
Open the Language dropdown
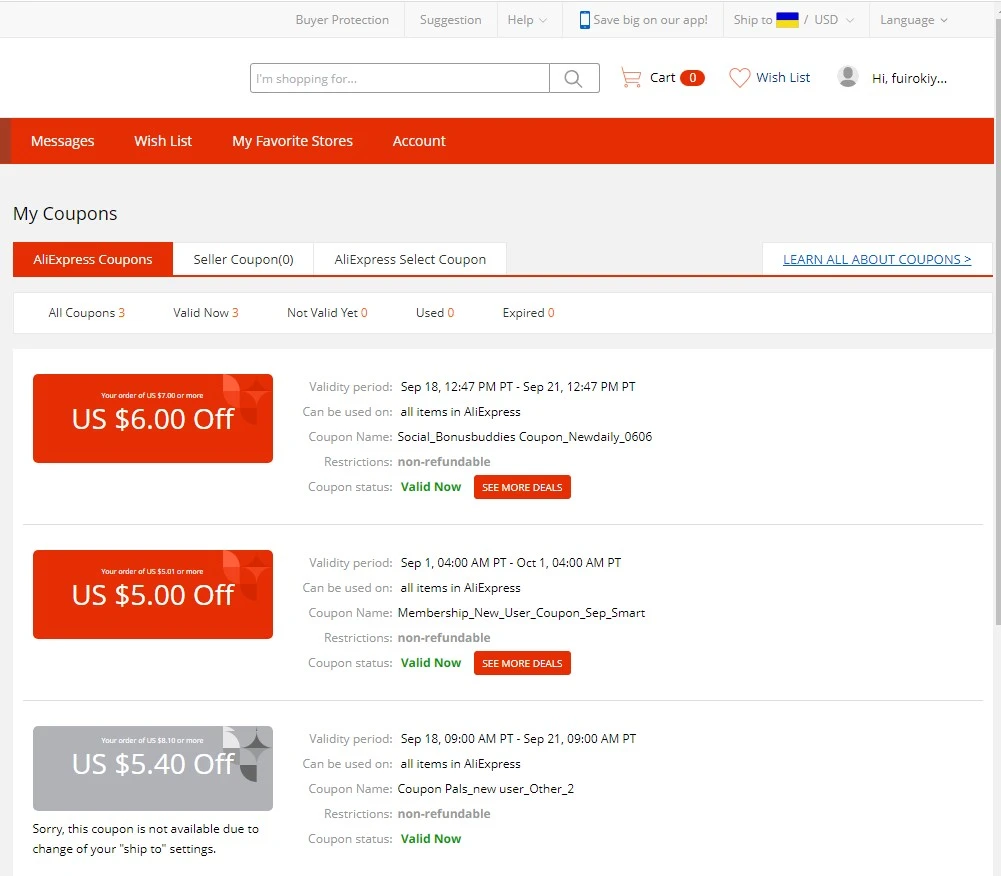pyautogui.click(x=914, y=20)
